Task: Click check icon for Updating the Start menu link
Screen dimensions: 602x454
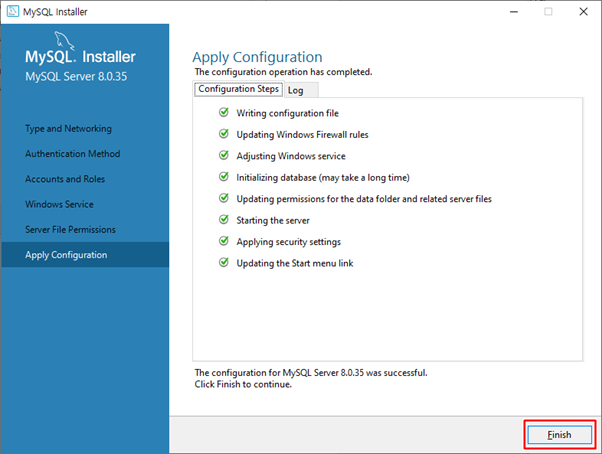Action: [224, 262]
